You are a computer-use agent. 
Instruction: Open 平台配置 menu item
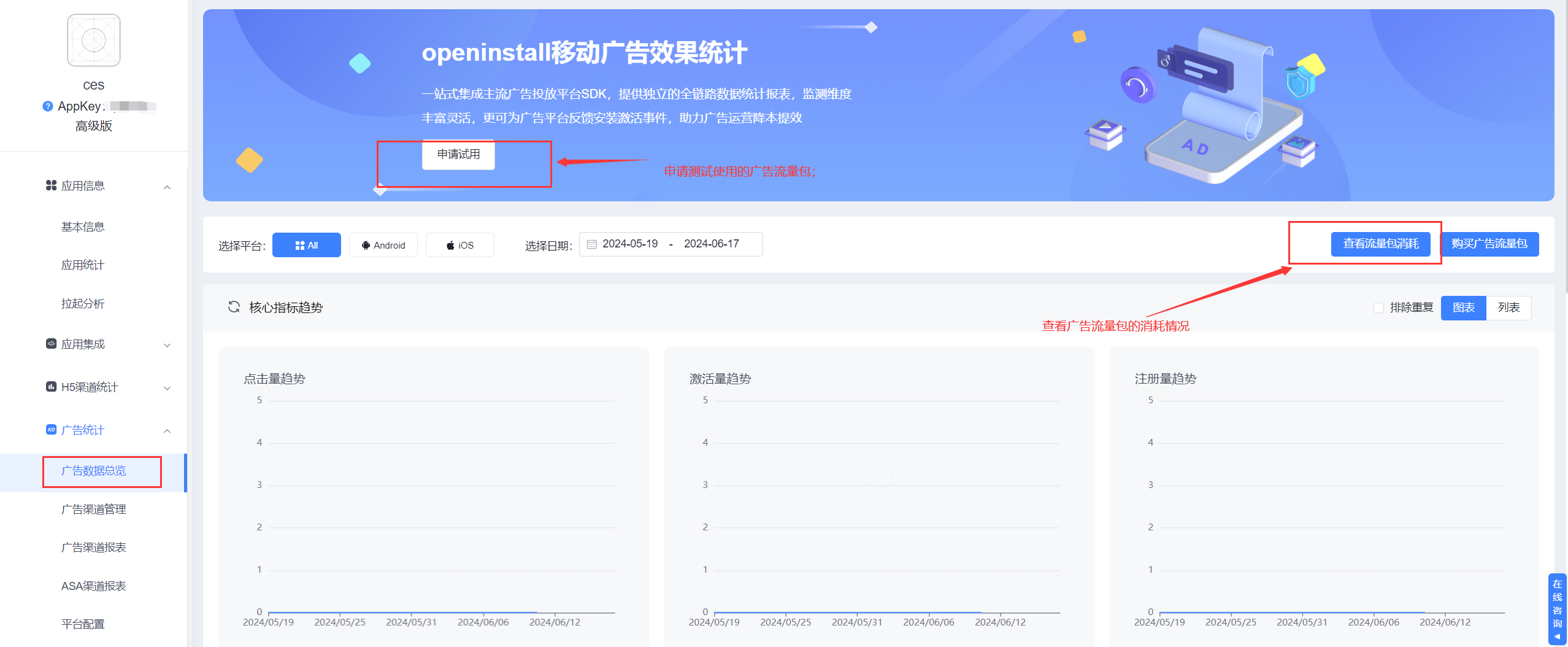[83, 624]
